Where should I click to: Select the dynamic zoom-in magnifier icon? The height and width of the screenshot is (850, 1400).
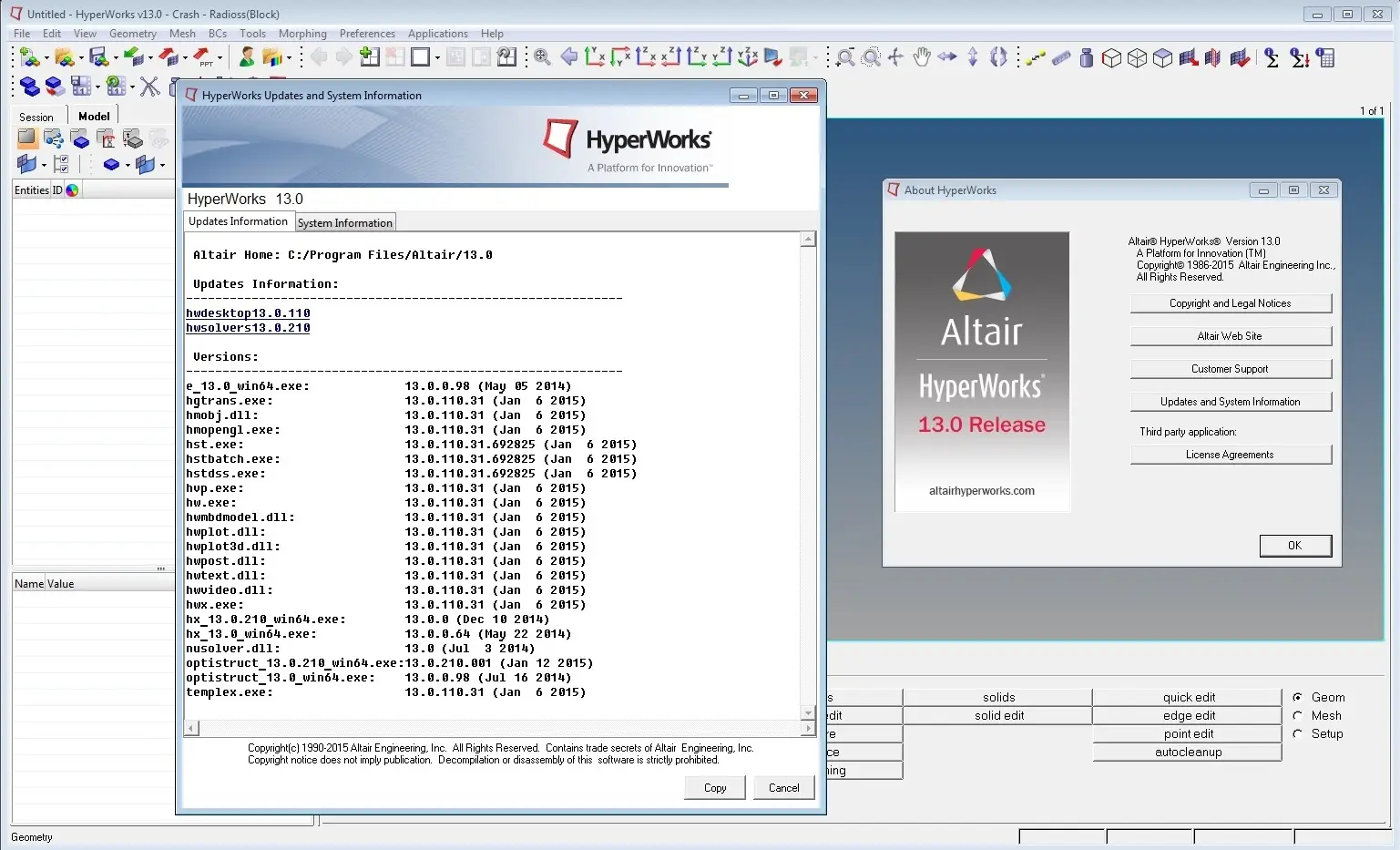[x=845, y=57]
